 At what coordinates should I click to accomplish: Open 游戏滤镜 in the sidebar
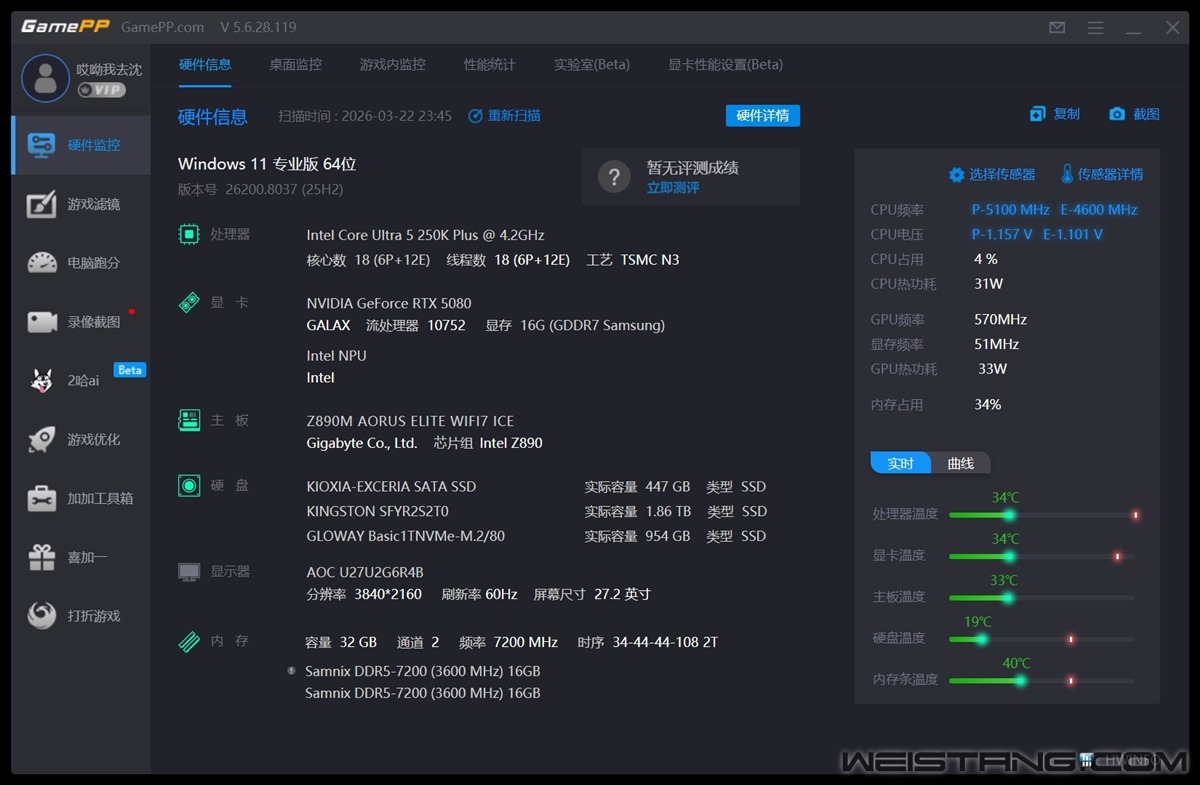click(82, 204)
